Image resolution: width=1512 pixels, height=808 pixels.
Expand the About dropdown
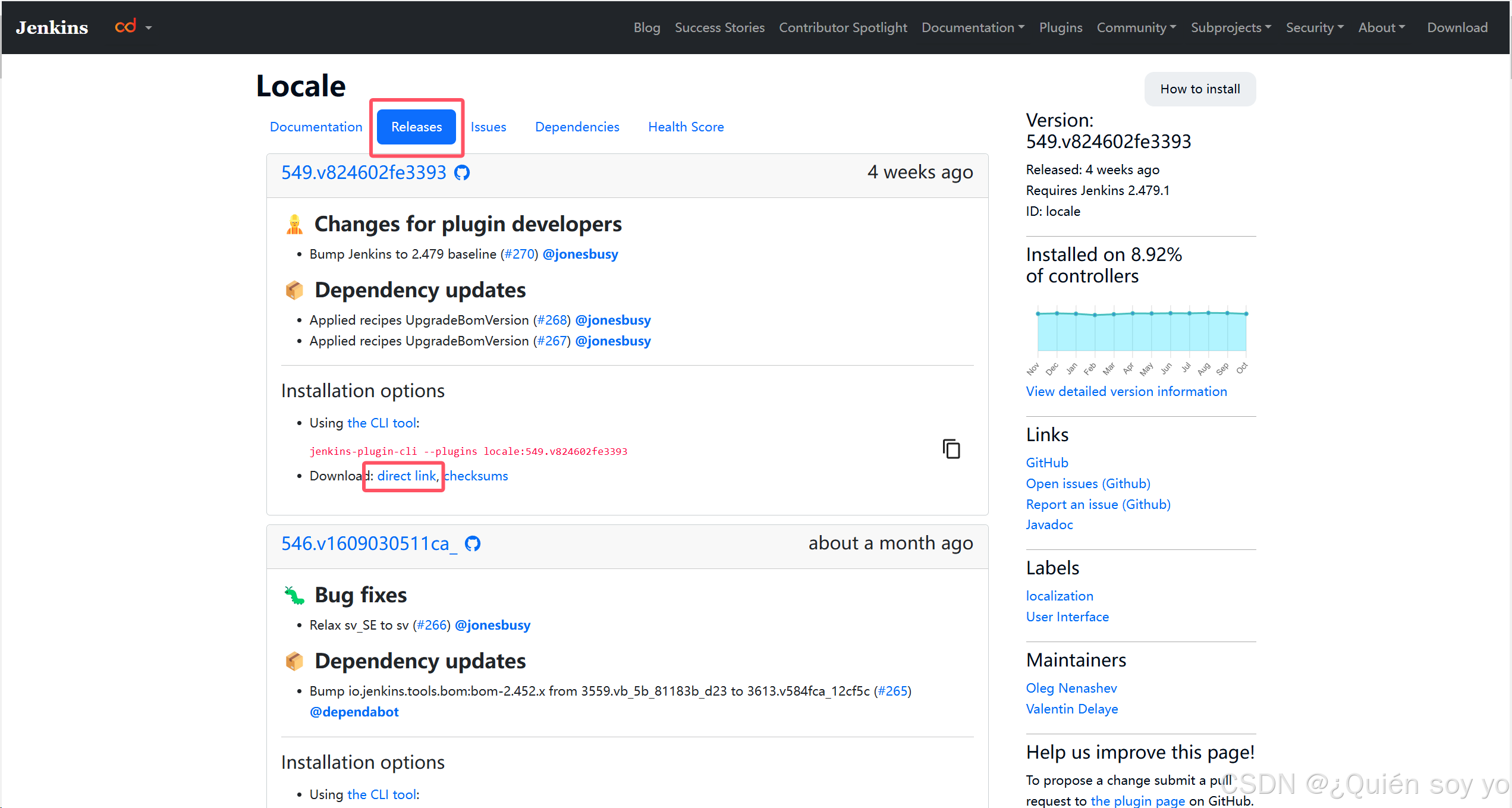(1382, 27)
